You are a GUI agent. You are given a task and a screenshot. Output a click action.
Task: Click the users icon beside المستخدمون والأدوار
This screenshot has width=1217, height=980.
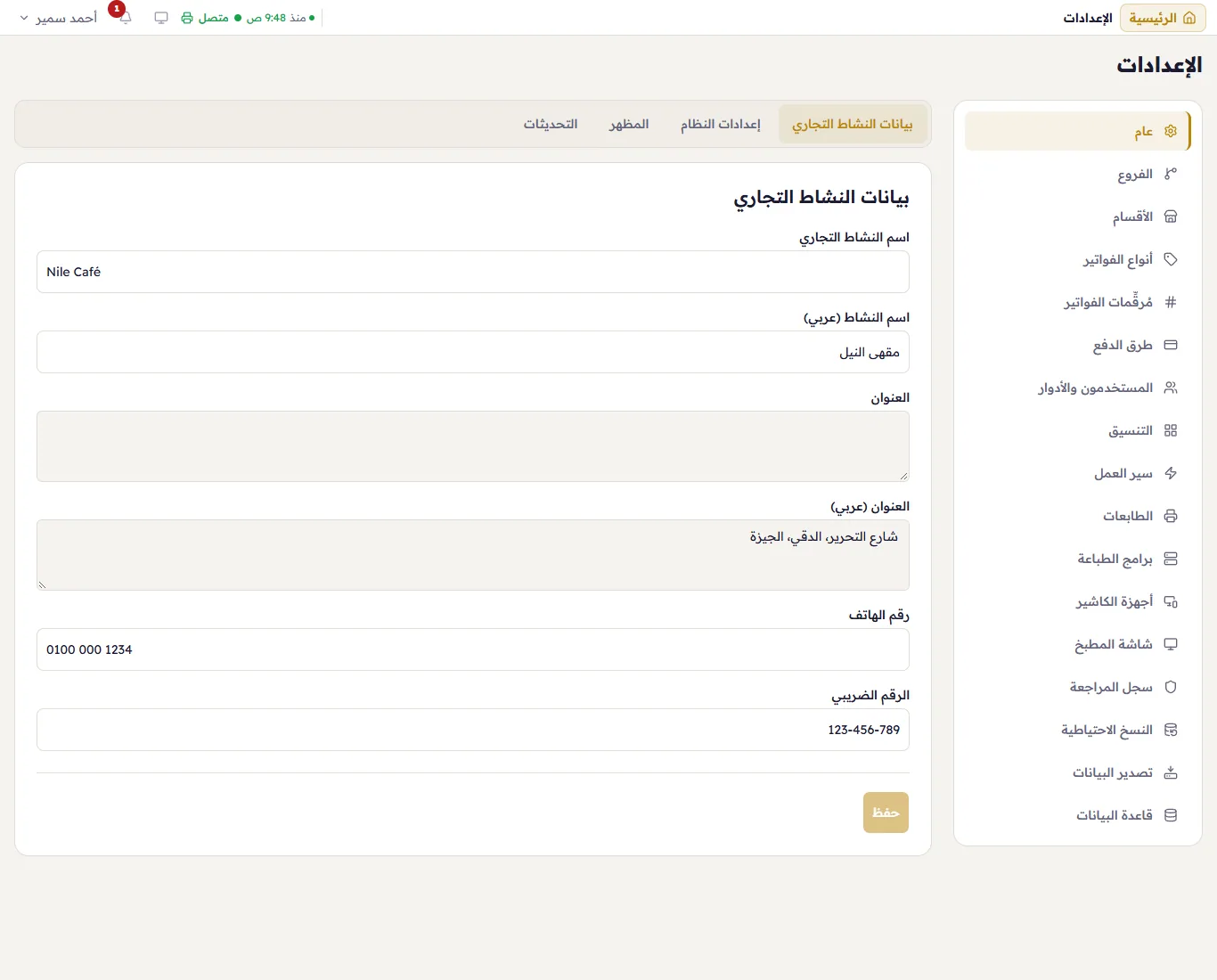pyautogui.click(x=1171, y=388)
